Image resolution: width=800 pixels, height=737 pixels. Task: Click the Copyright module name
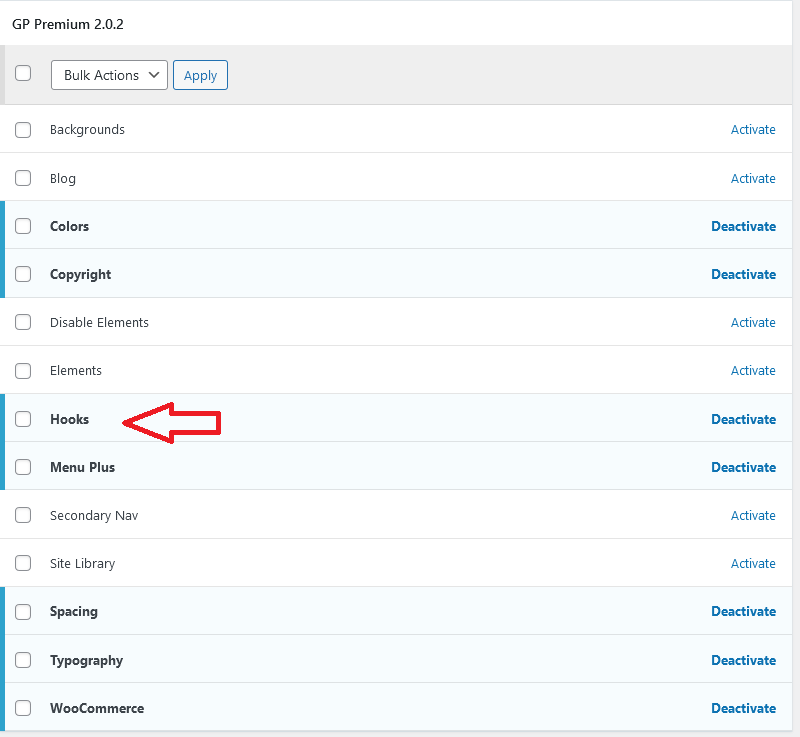click(81, 274)
